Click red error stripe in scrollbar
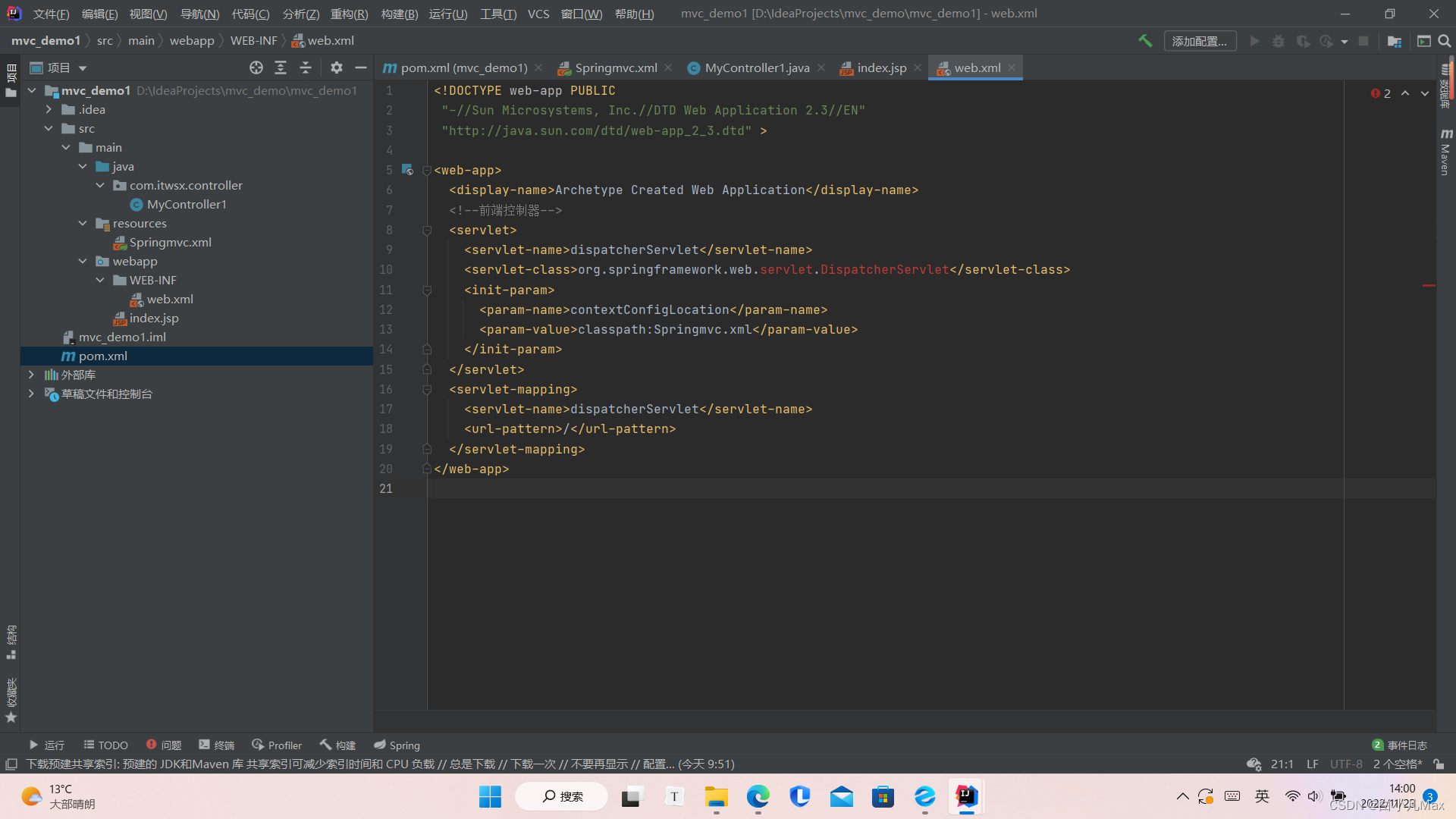Screen dimensions: 1456x819 click(1429, 285)
